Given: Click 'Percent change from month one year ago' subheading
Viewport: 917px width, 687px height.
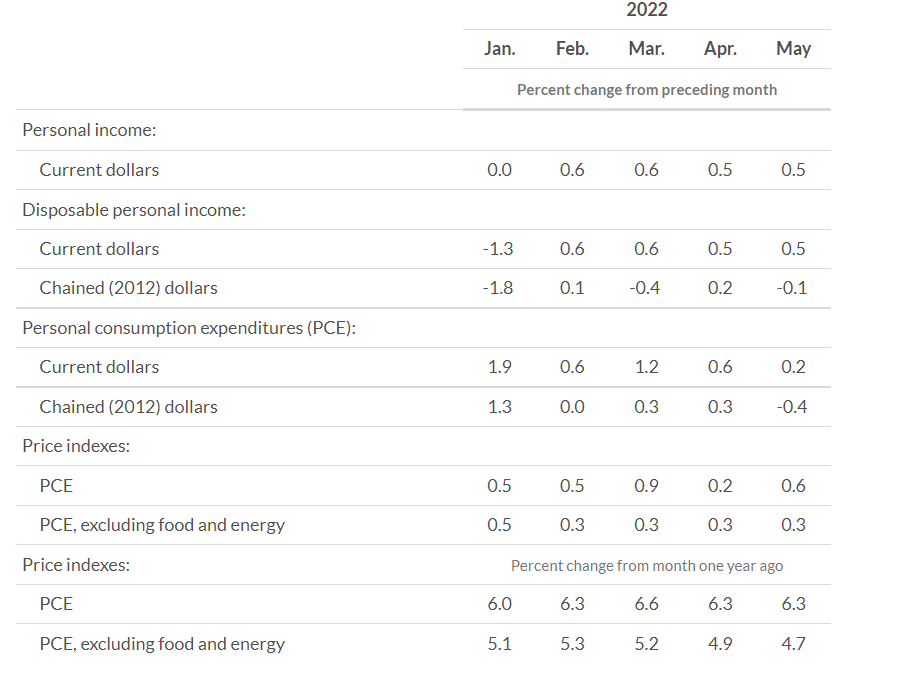Looking at the screenshot, I should pos(646,565).
